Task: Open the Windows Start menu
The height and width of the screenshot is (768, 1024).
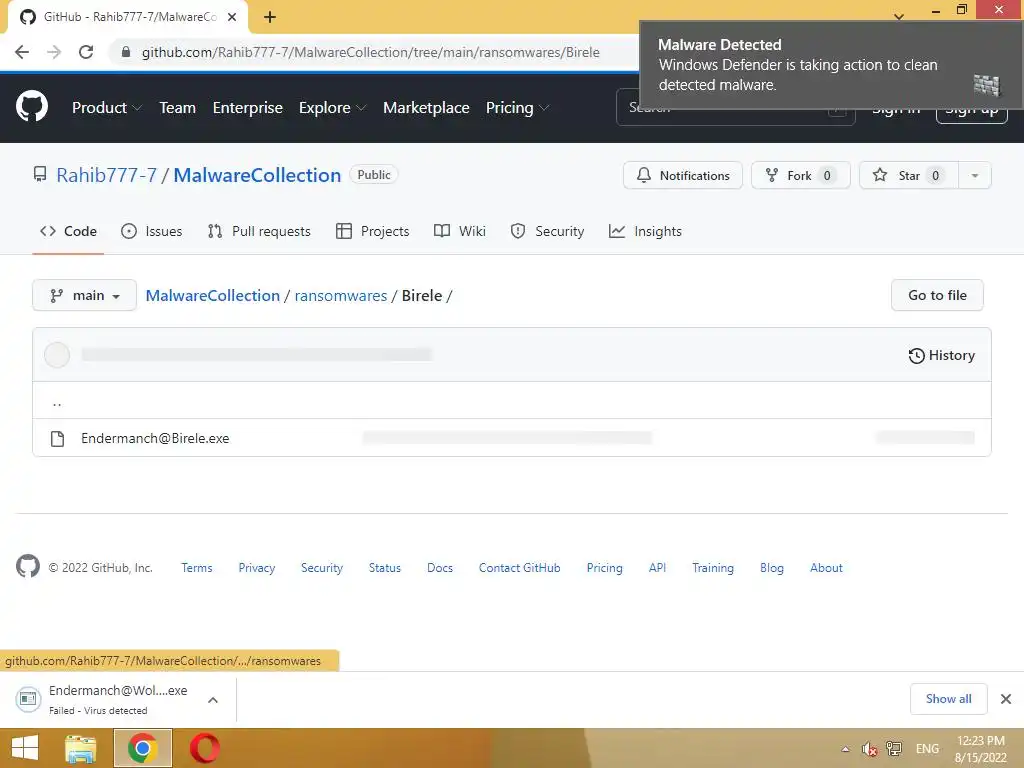Action: (24, 748)
